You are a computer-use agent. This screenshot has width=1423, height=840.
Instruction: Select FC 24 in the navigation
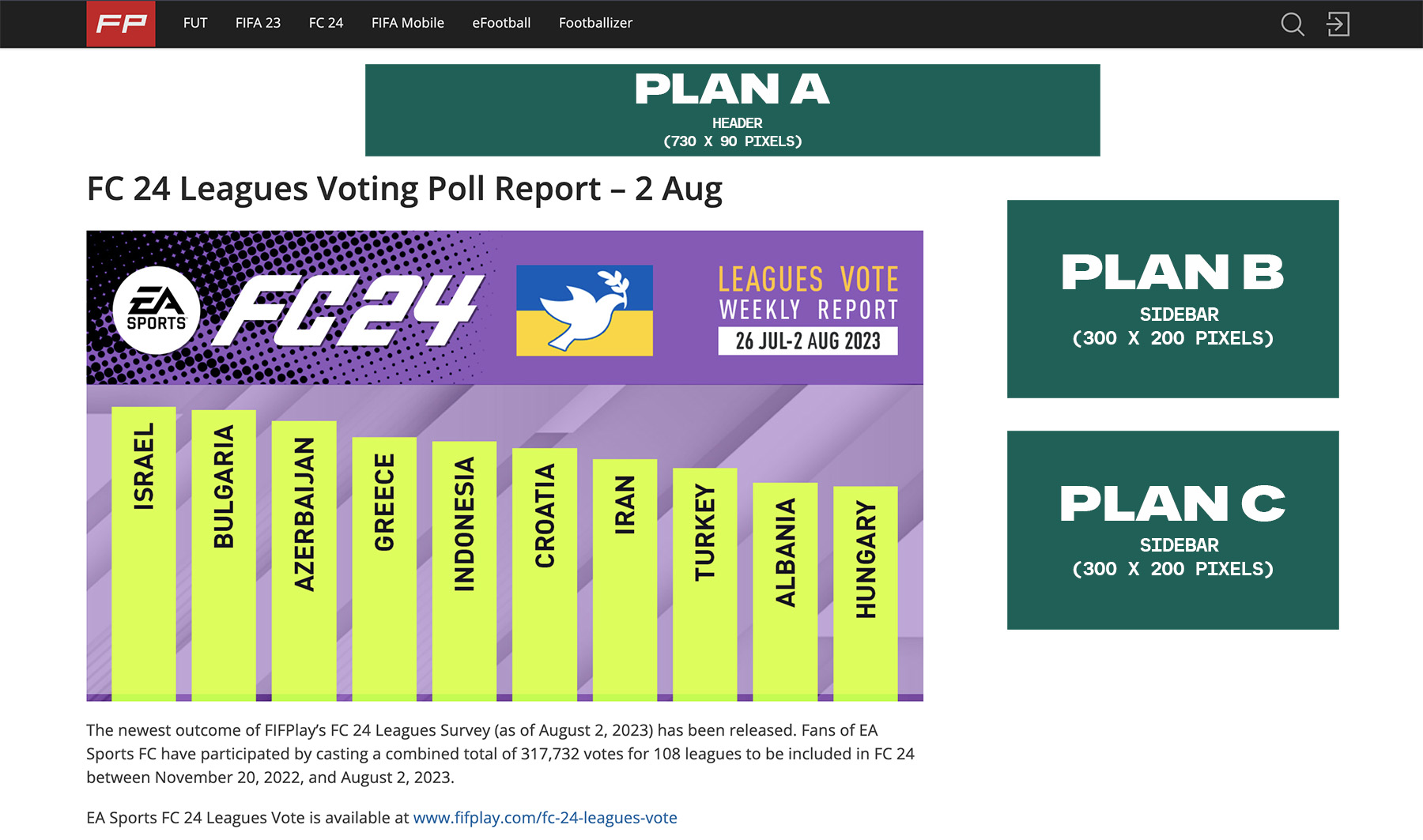pyautogui.click(x=326, y=23)
